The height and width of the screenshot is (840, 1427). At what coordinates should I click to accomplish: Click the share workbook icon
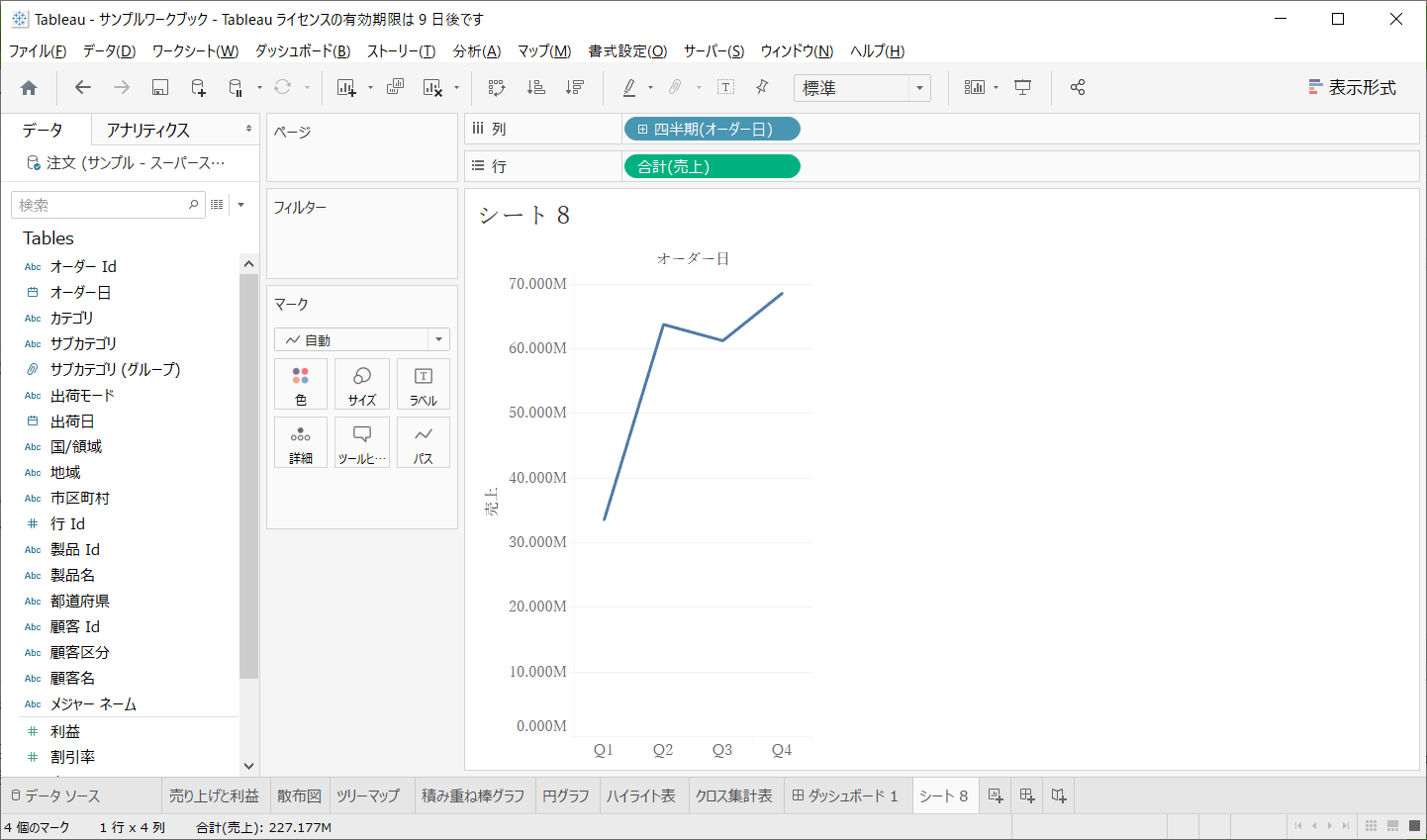click(x=1078, y=88)
